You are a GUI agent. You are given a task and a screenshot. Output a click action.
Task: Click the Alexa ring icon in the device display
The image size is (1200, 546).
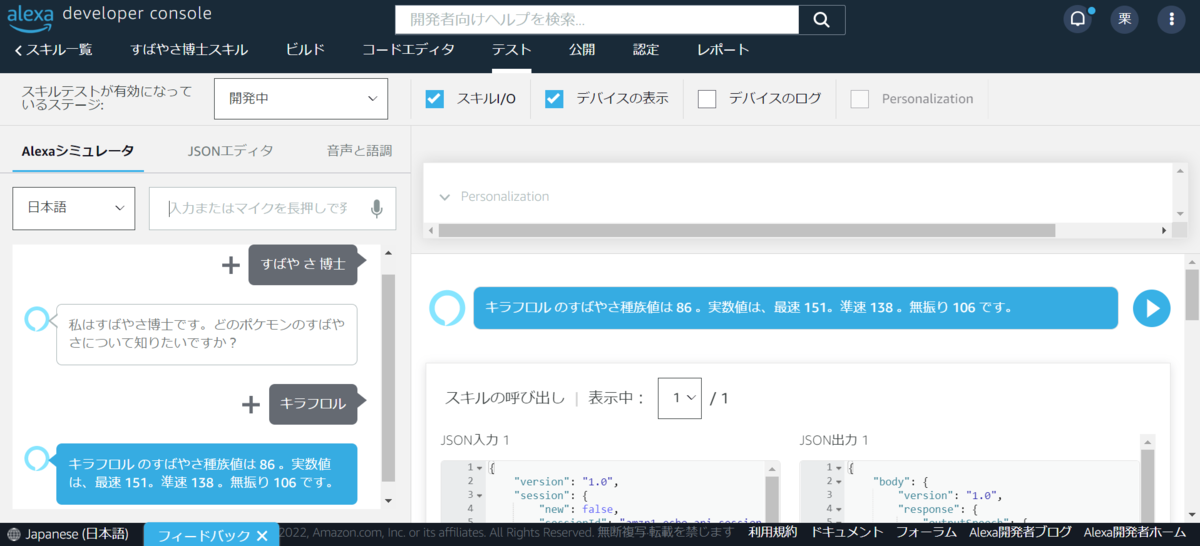[x=447, y=308]
